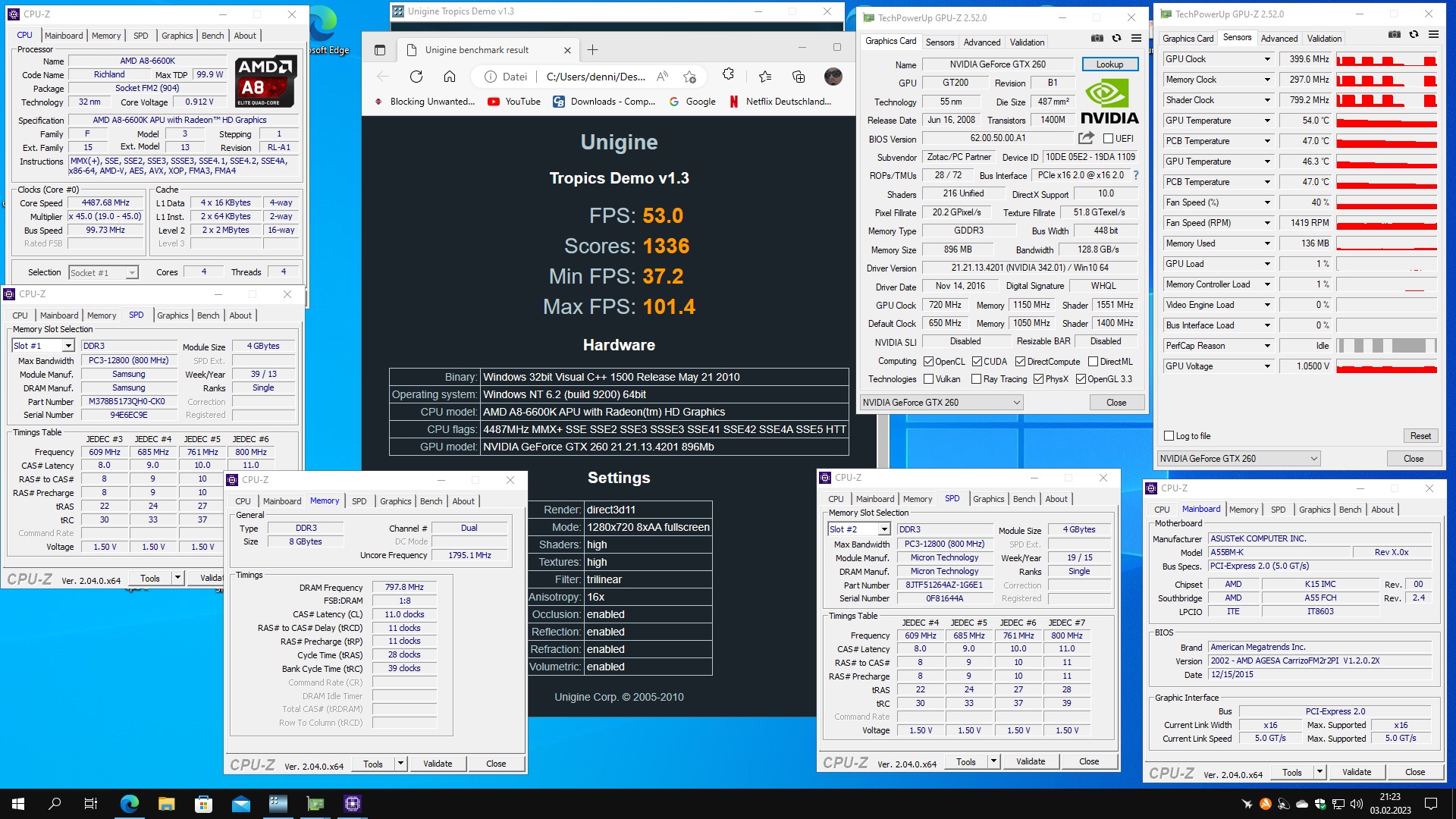Toggle the PhysX checkbox

[x=1038, y=379]
